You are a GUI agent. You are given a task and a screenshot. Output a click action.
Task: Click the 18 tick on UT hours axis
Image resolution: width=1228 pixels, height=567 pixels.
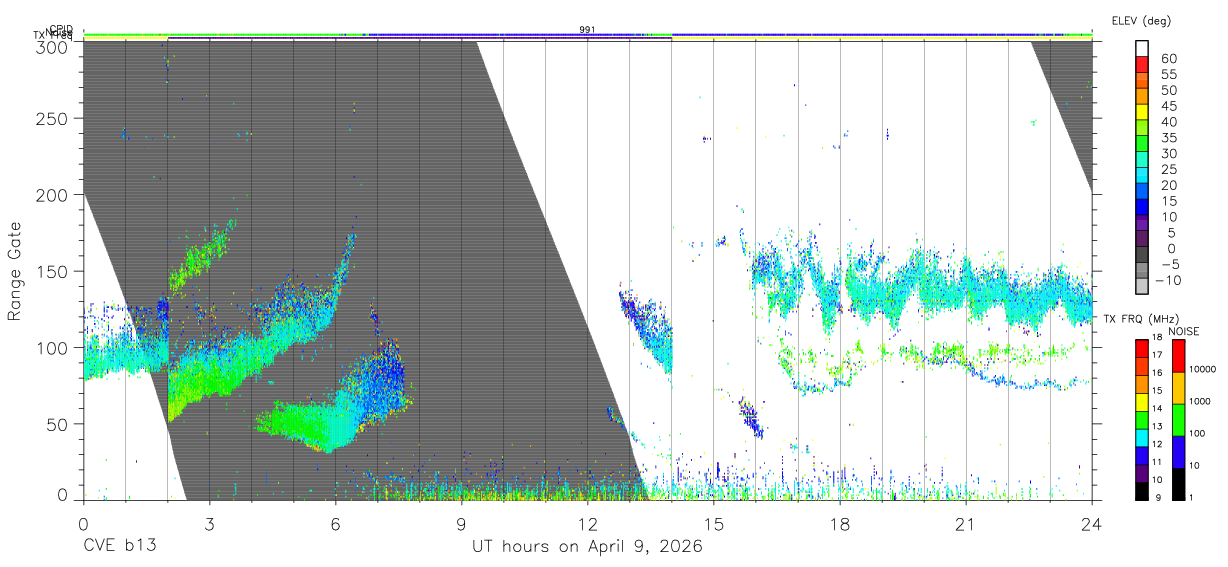[x=840, y=524]
